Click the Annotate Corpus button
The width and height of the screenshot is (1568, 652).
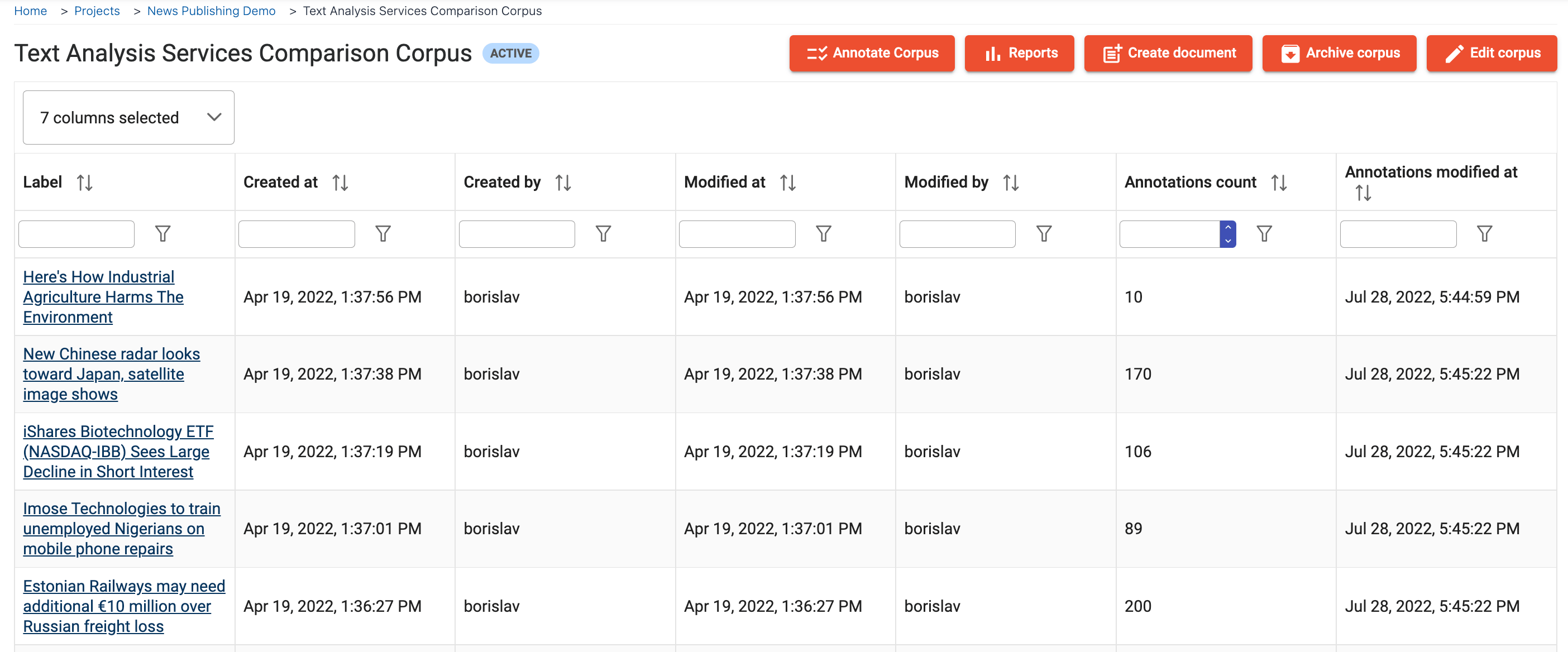871,54
